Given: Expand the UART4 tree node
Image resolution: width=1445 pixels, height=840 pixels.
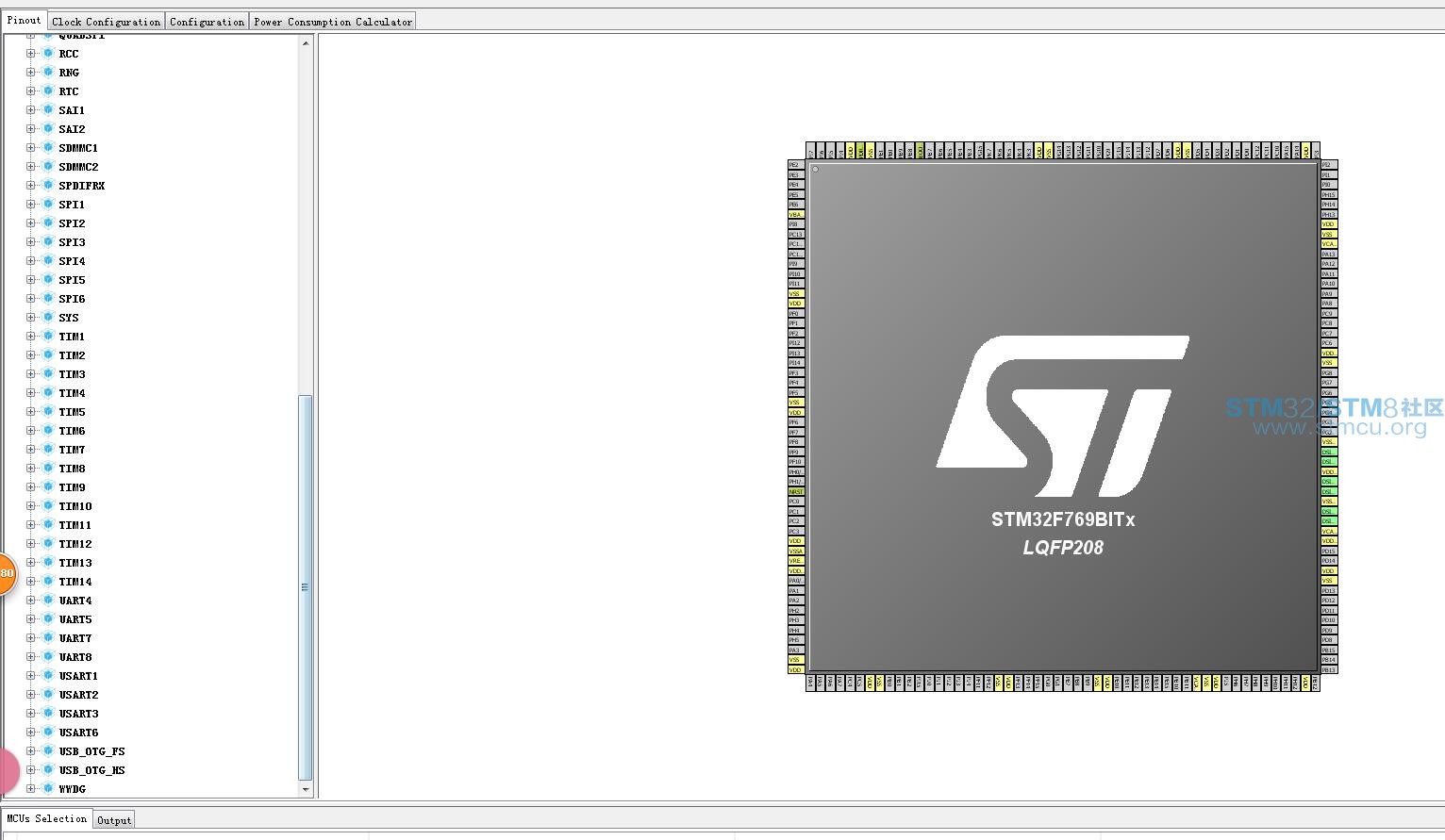Looking at the screenshot, I should (30, 601).
